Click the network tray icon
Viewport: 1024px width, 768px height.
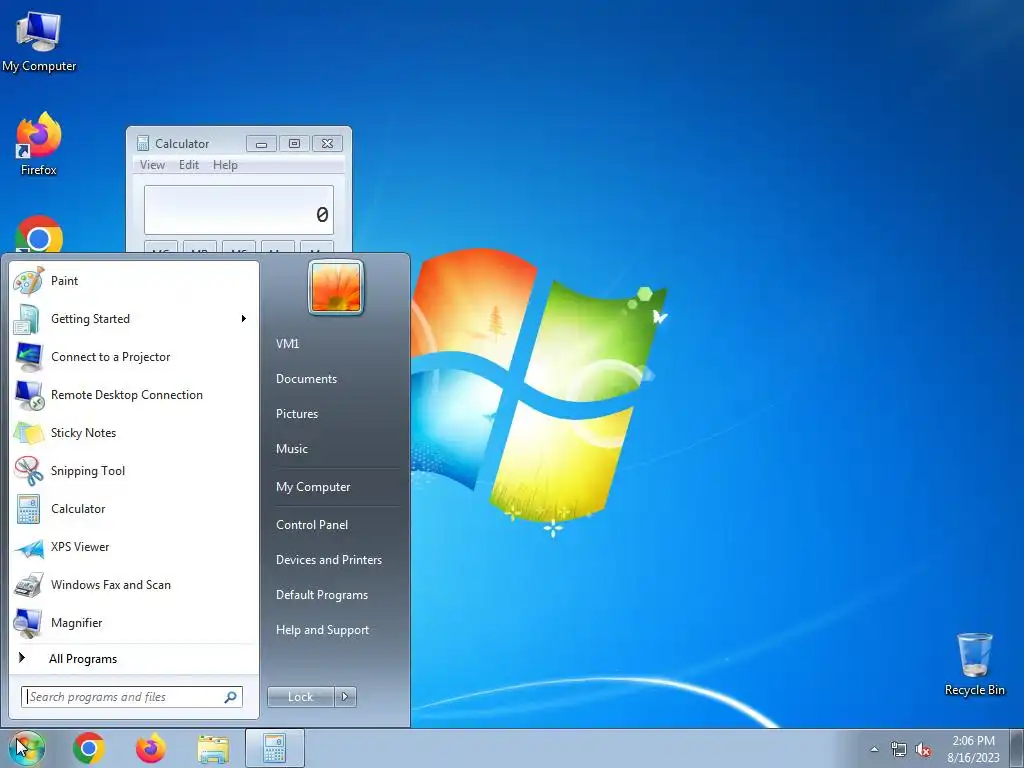point(899,749)
